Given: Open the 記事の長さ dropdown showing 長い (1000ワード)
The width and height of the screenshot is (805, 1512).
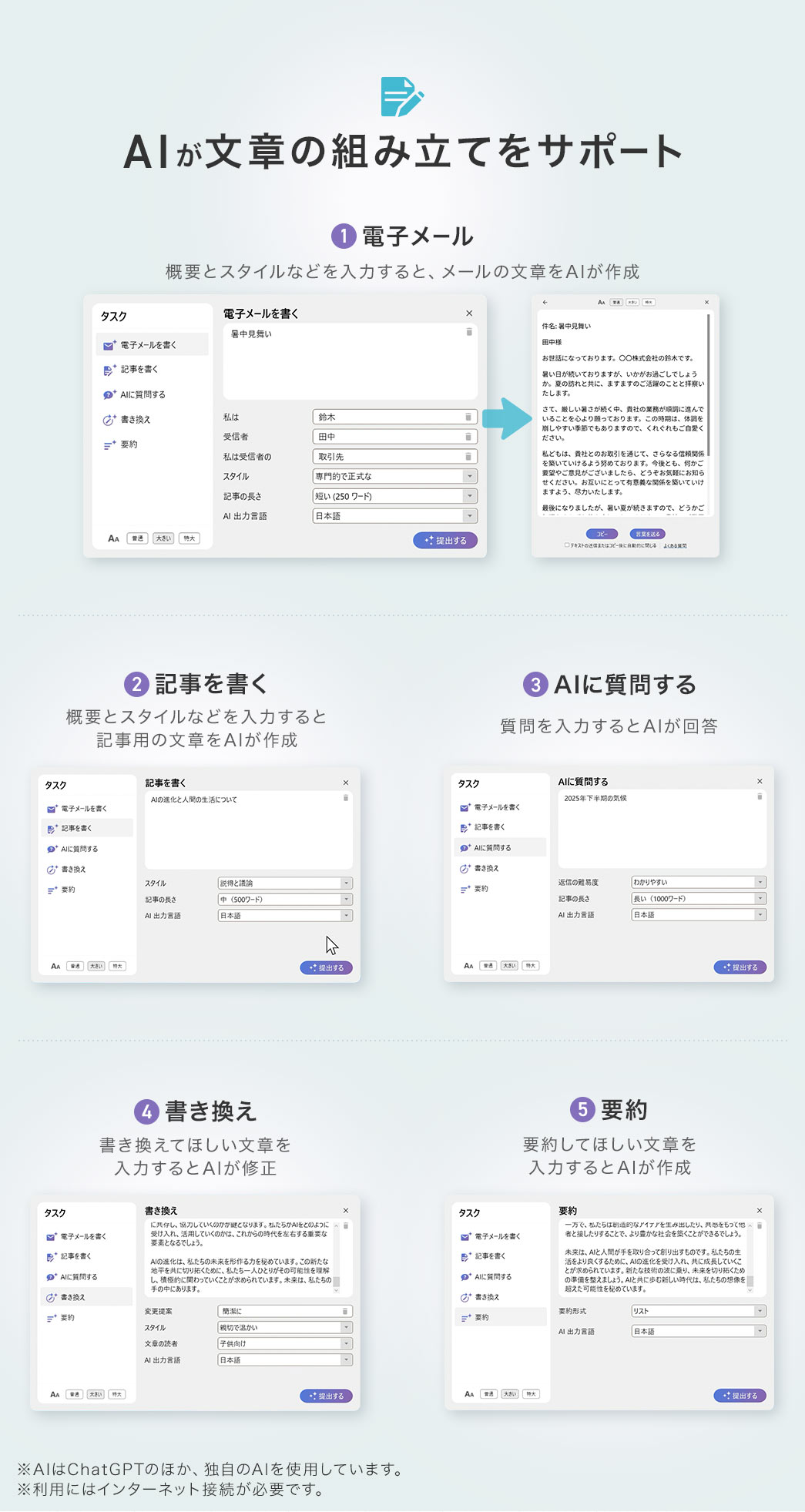Looking at the screenshot, I should 699,898.
